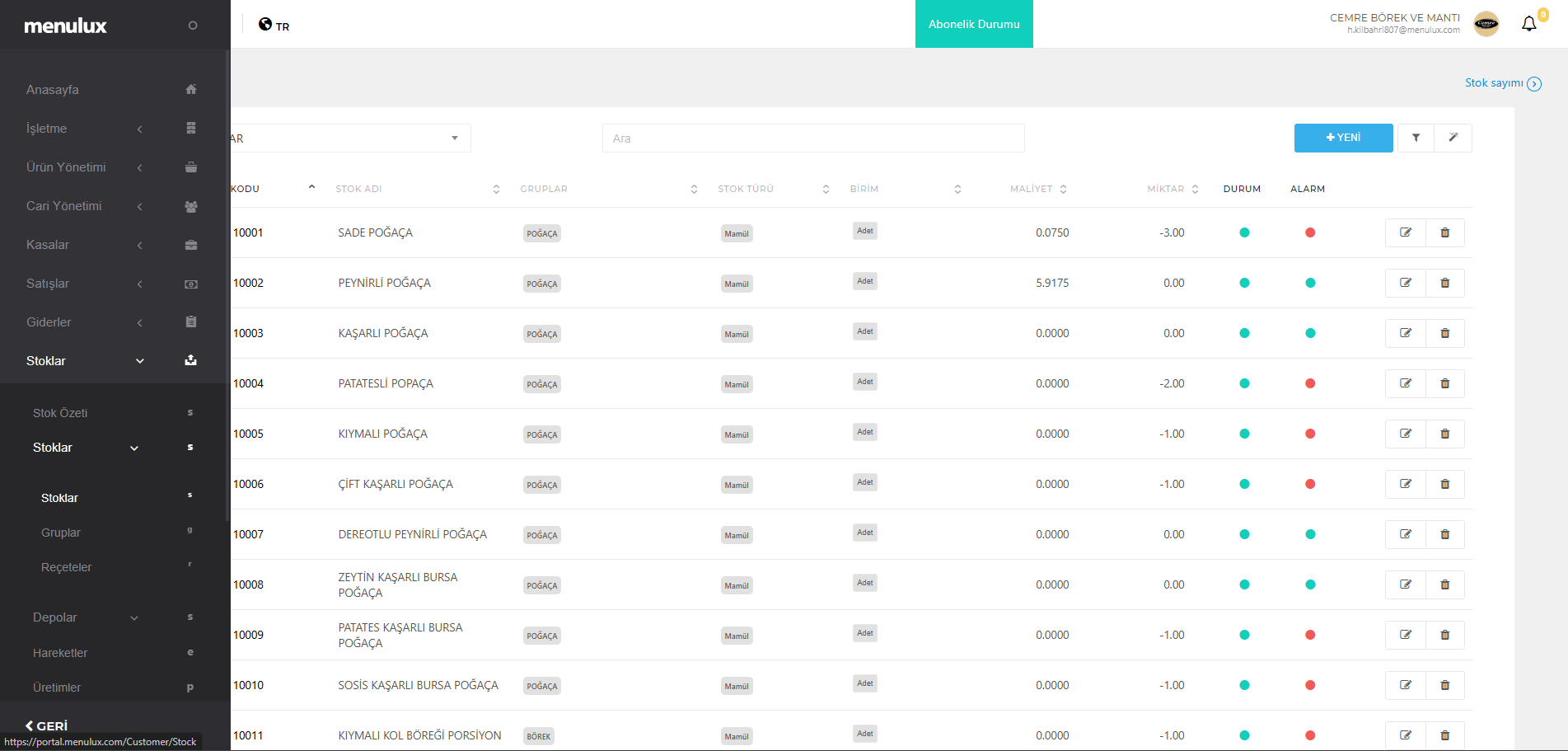Edit the KAŞARLI POĞAÇA row
Image resolution: width=1568 pixels, height=751 pixels.
(1406, 333)
